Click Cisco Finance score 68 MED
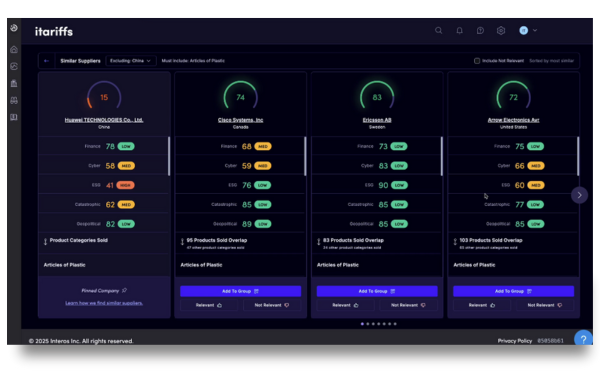Viewport: 600px width, 375px height. pos(256,146)
